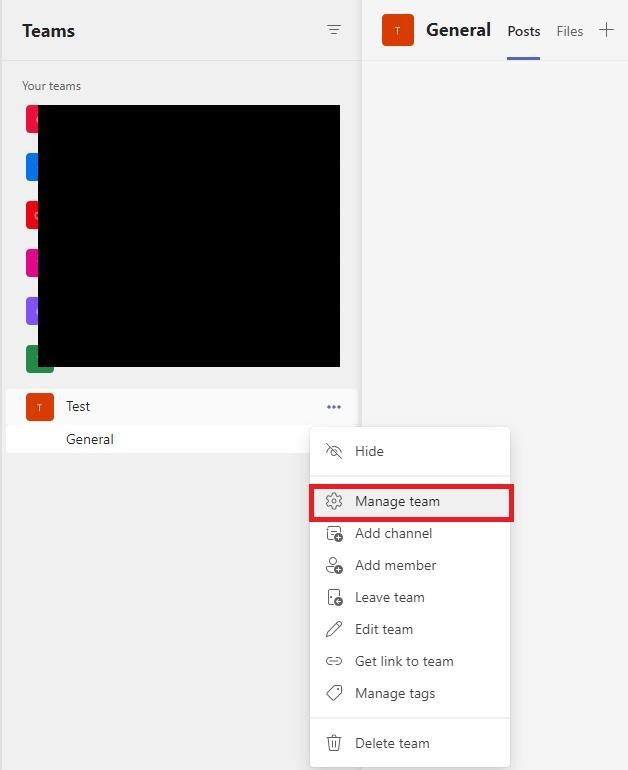Click the General channel title heading

[x=458, y=30]
